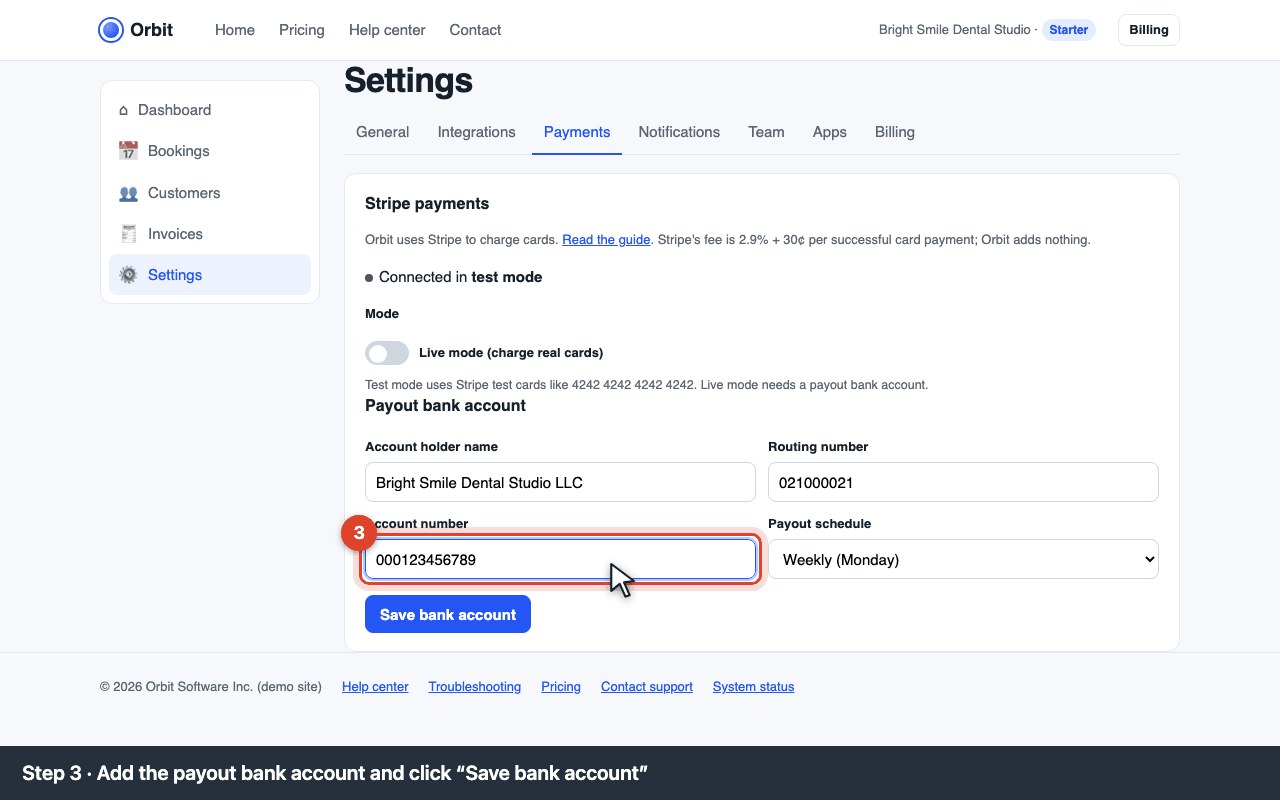Open the System status footer link
Screen dimensions: 1280x800
754,687
